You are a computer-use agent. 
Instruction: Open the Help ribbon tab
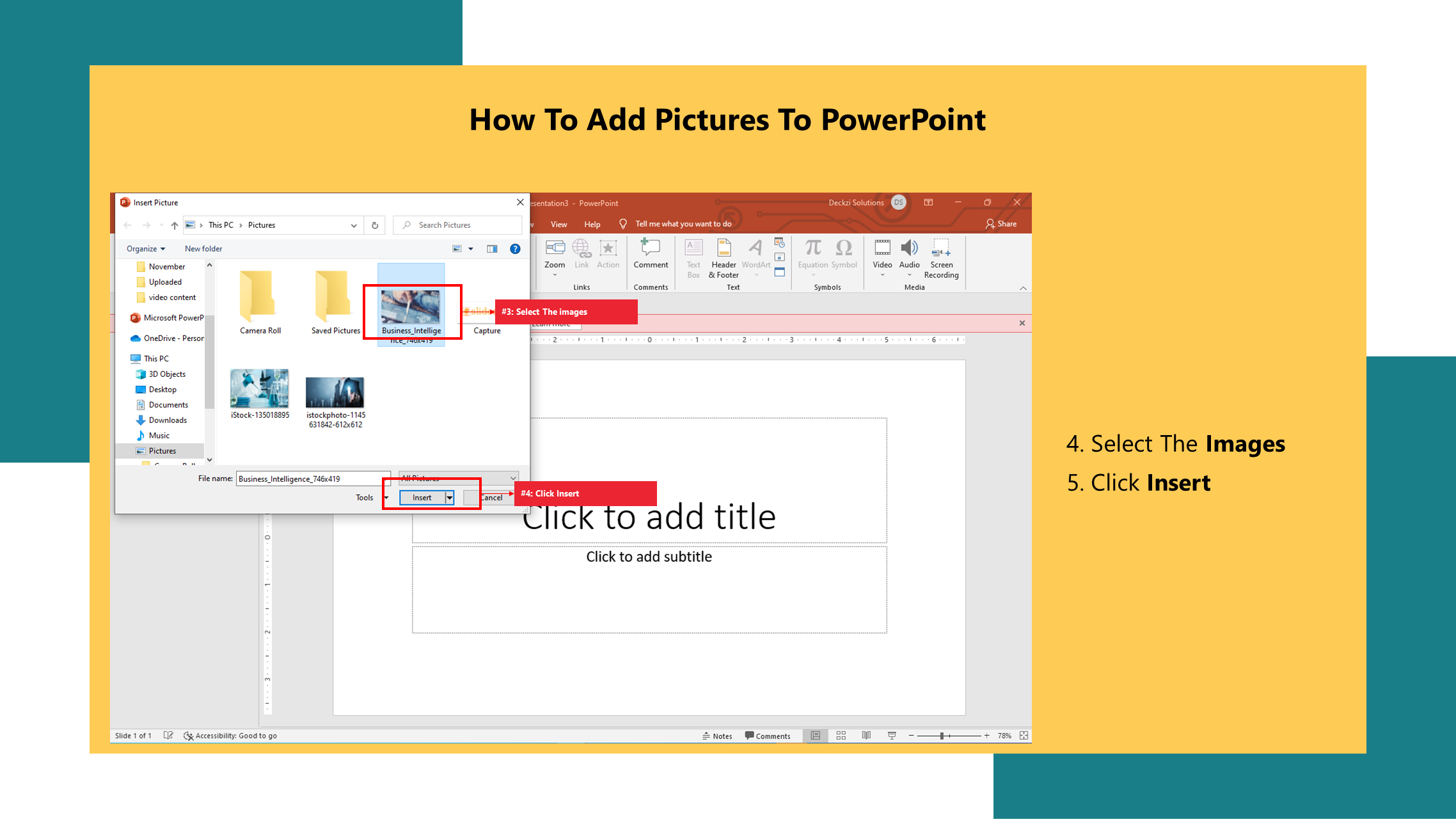[592, 225]
